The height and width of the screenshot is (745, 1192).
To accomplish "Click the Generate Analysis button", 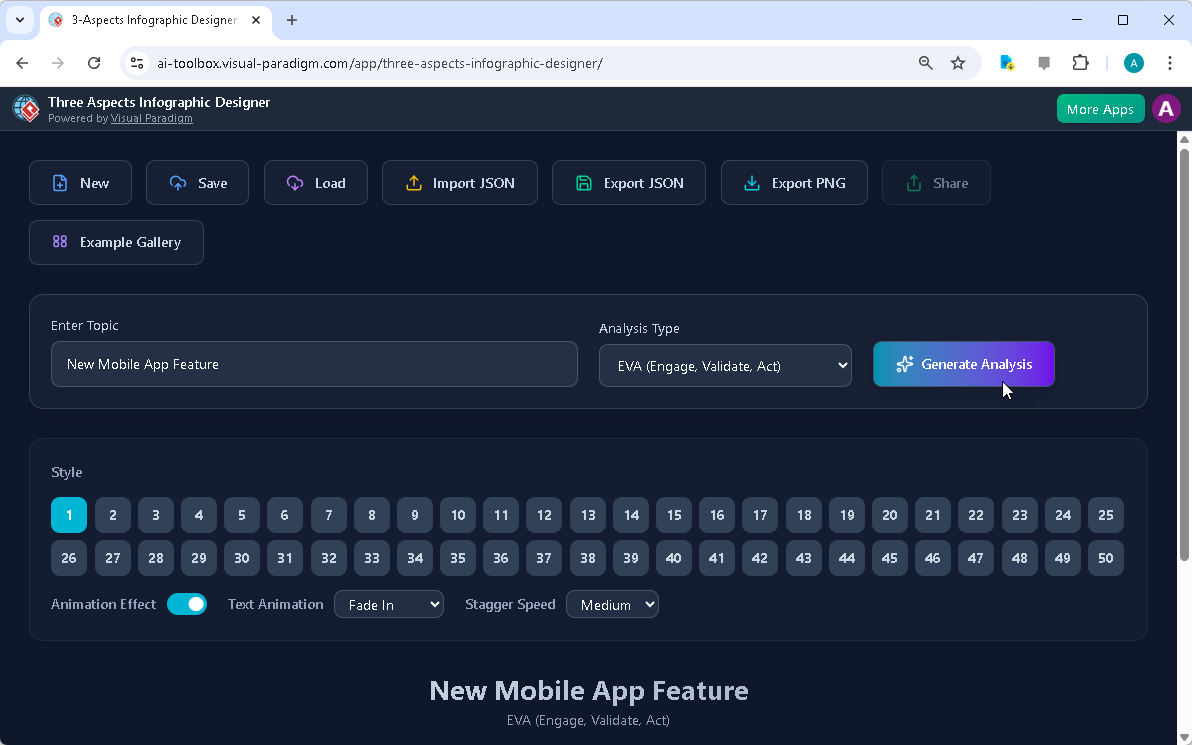I will pyautogui.click(x=963, y=364).
